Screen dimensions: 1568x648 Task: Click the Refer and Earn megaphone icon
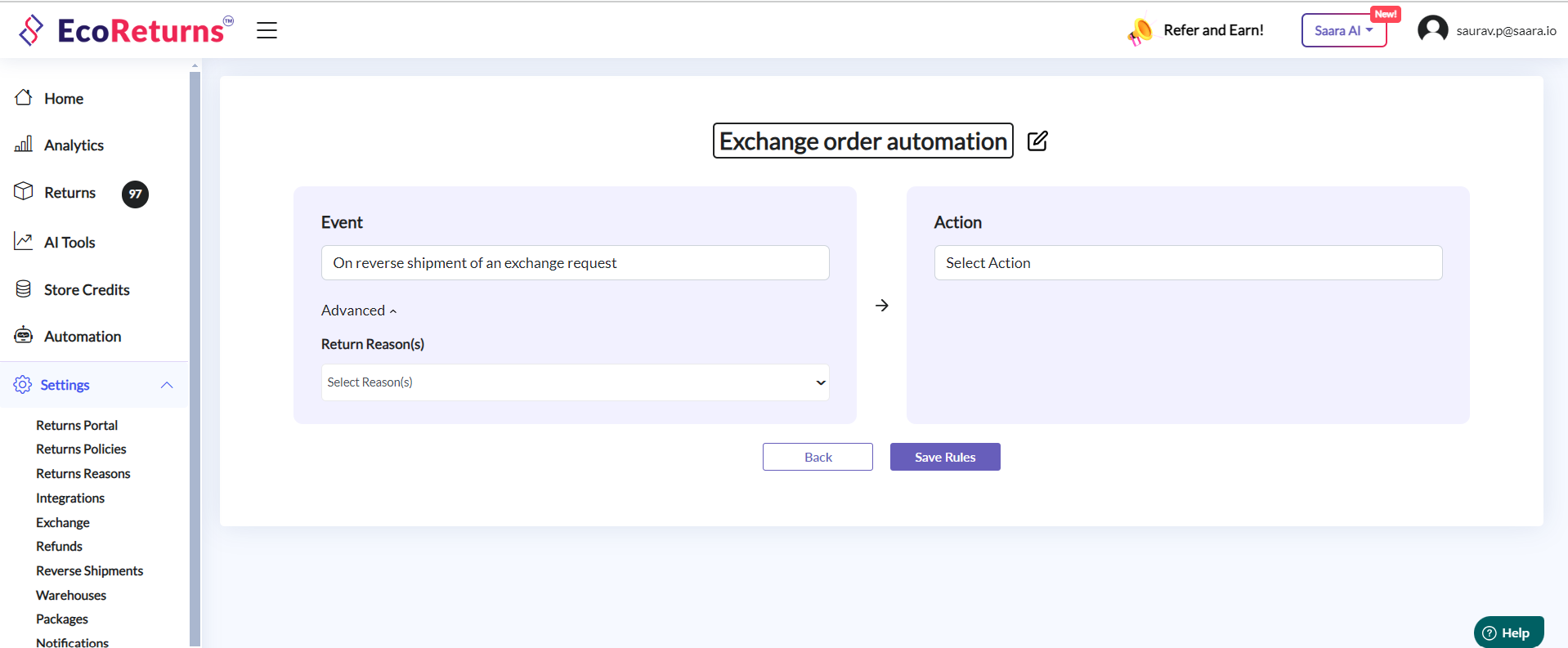1140,31
